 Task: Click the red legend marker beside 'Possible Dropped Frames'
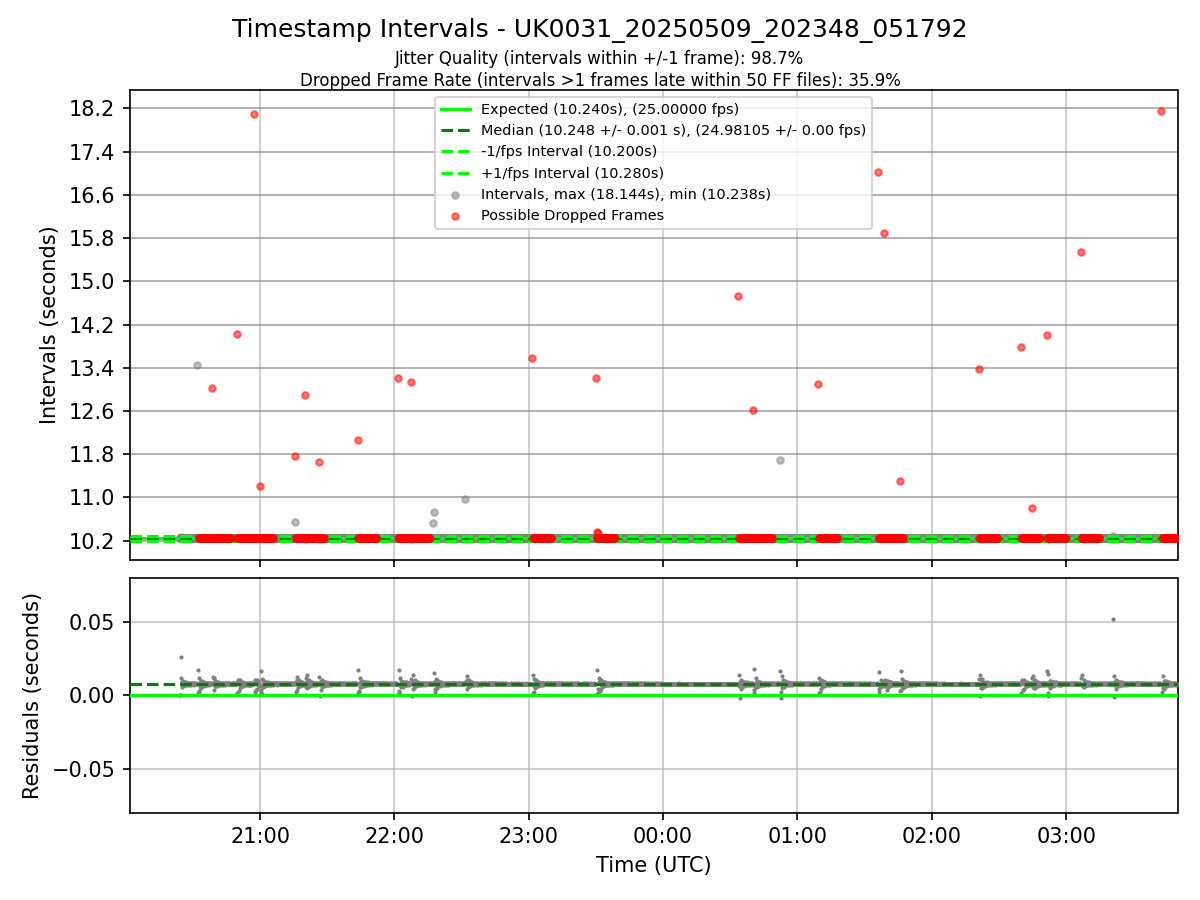tap(455, 215)
